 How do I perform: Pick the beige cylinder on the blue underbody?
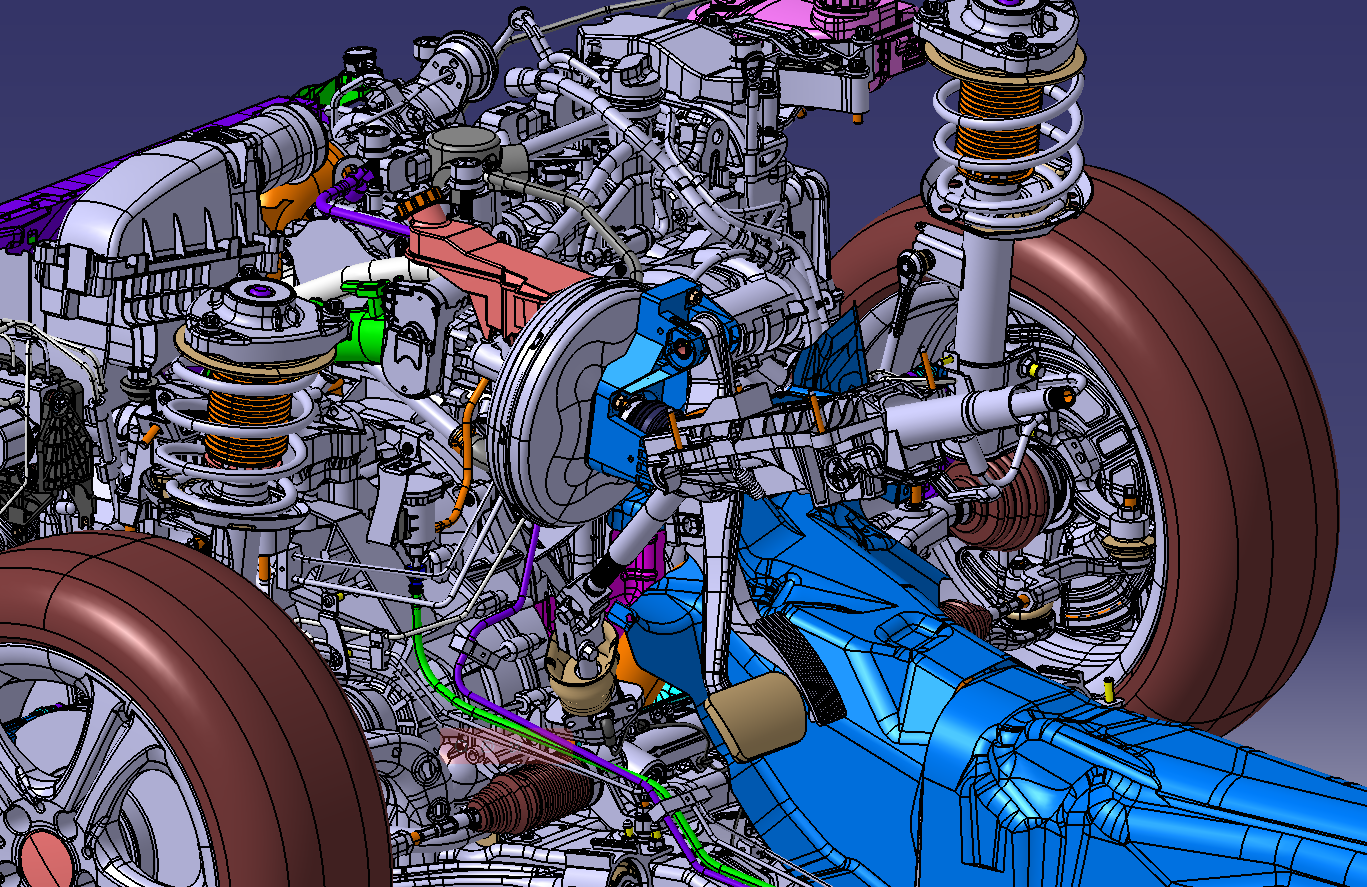tap(755, 714)
